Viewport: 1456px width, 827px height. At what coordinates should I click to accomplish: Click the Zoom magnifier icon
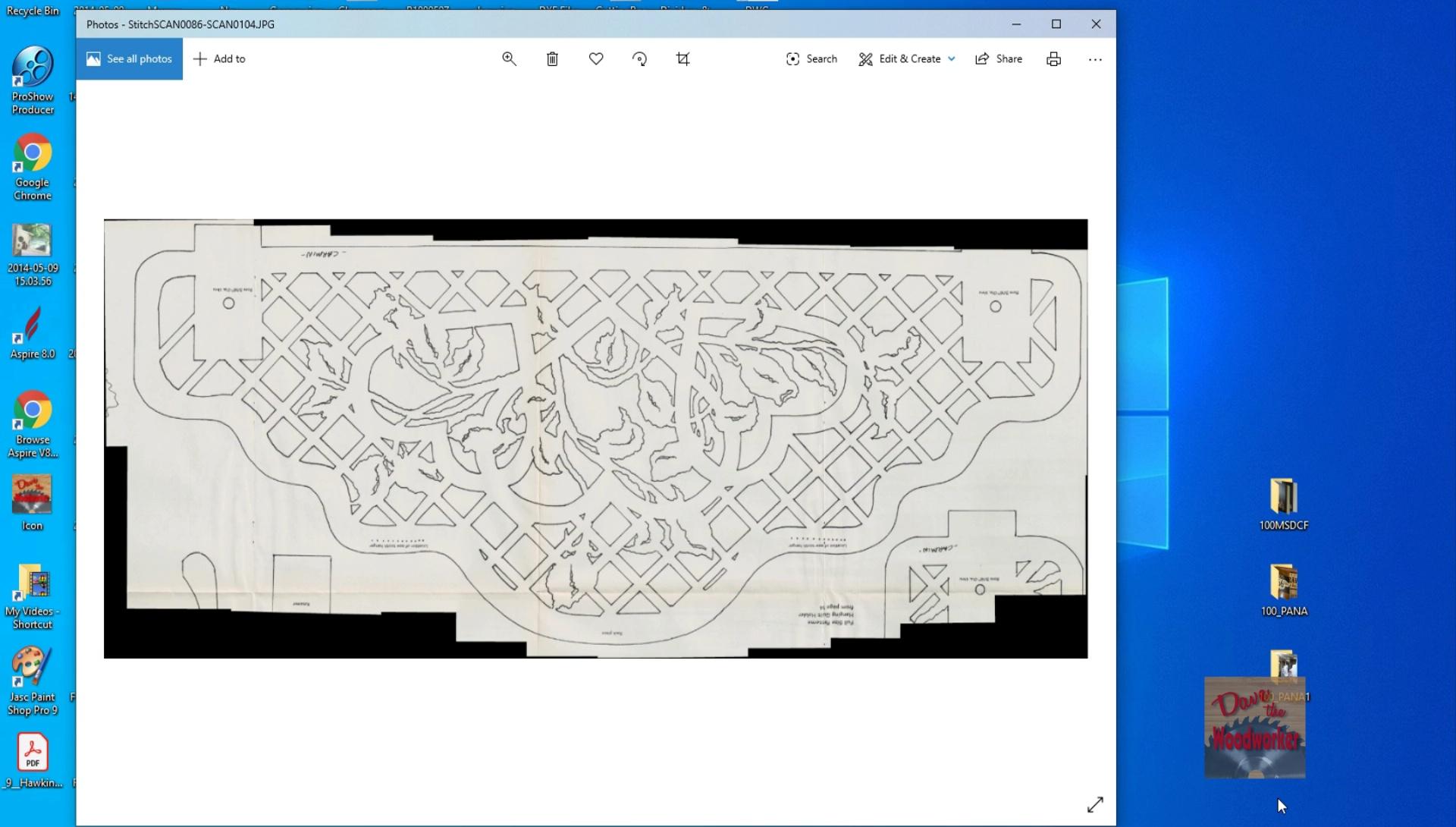509,59
